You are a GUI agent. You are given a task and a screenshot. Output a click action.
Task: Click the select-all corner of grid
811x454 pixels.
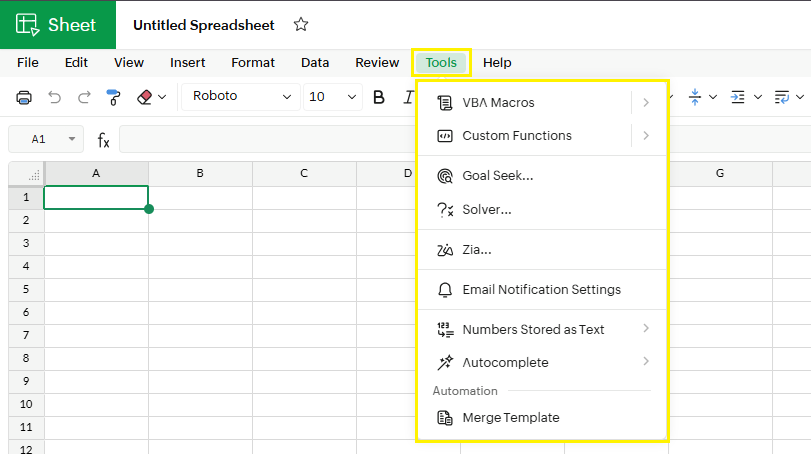click(x=27, y=174)
